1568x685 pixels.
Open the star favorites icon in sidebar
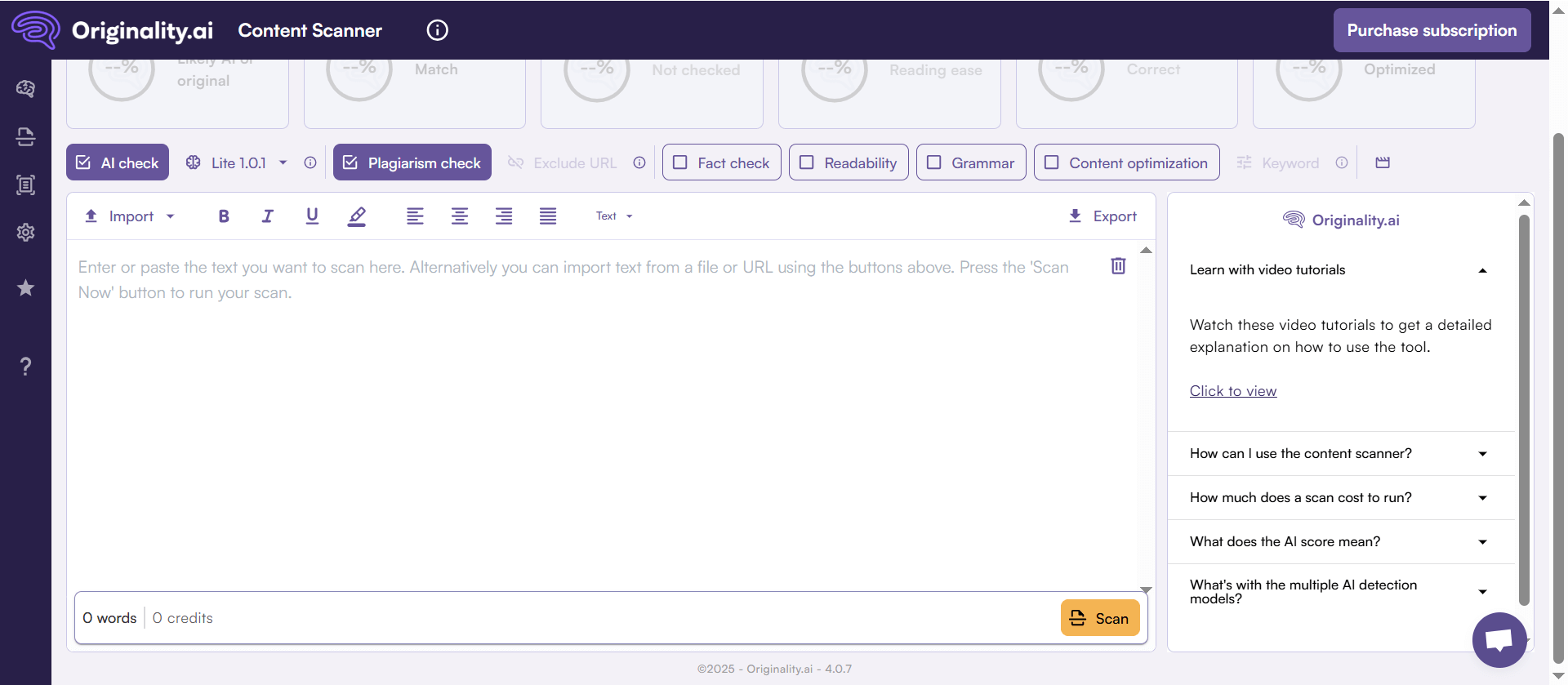coord(26,288)
